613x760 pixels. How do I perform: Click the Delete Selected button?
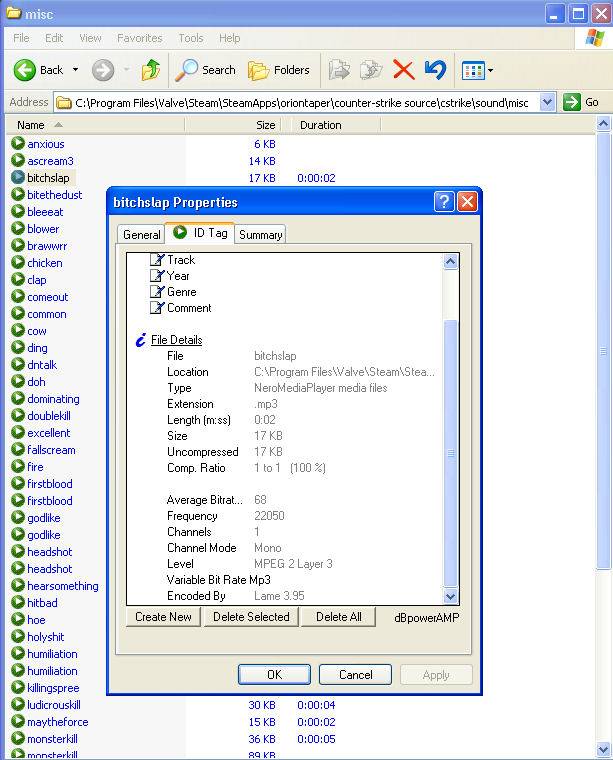251,617
